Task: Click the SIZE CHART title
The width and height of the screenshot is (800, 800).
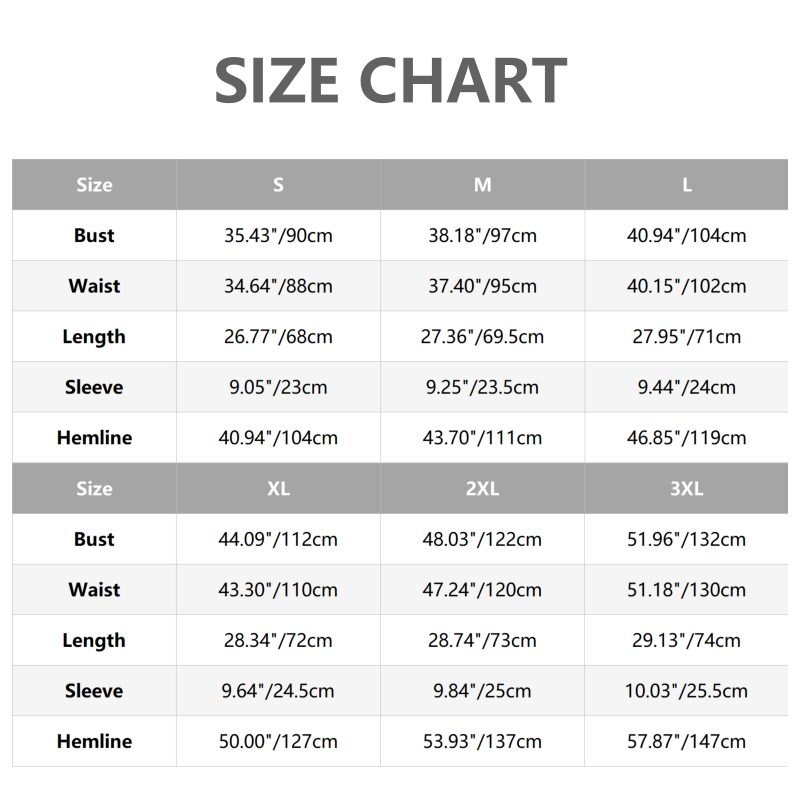Action: pos(391,81)
